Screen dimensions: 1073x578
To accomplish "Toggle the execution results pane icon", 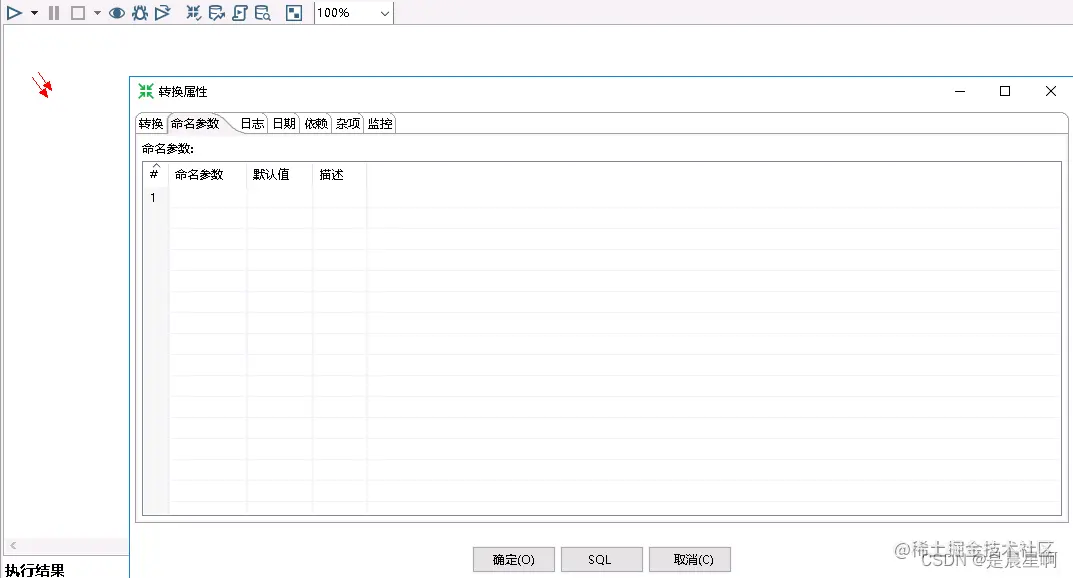I will tap(294, 13).
